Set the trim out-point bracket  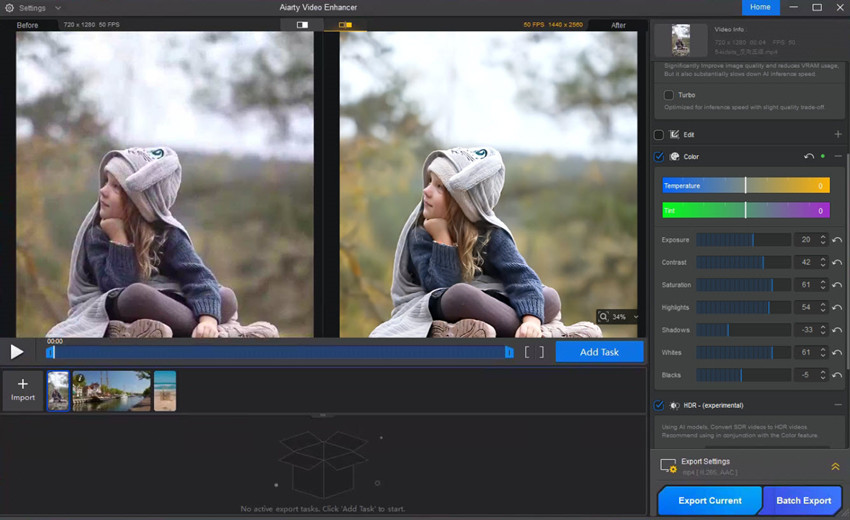[541, 352]
